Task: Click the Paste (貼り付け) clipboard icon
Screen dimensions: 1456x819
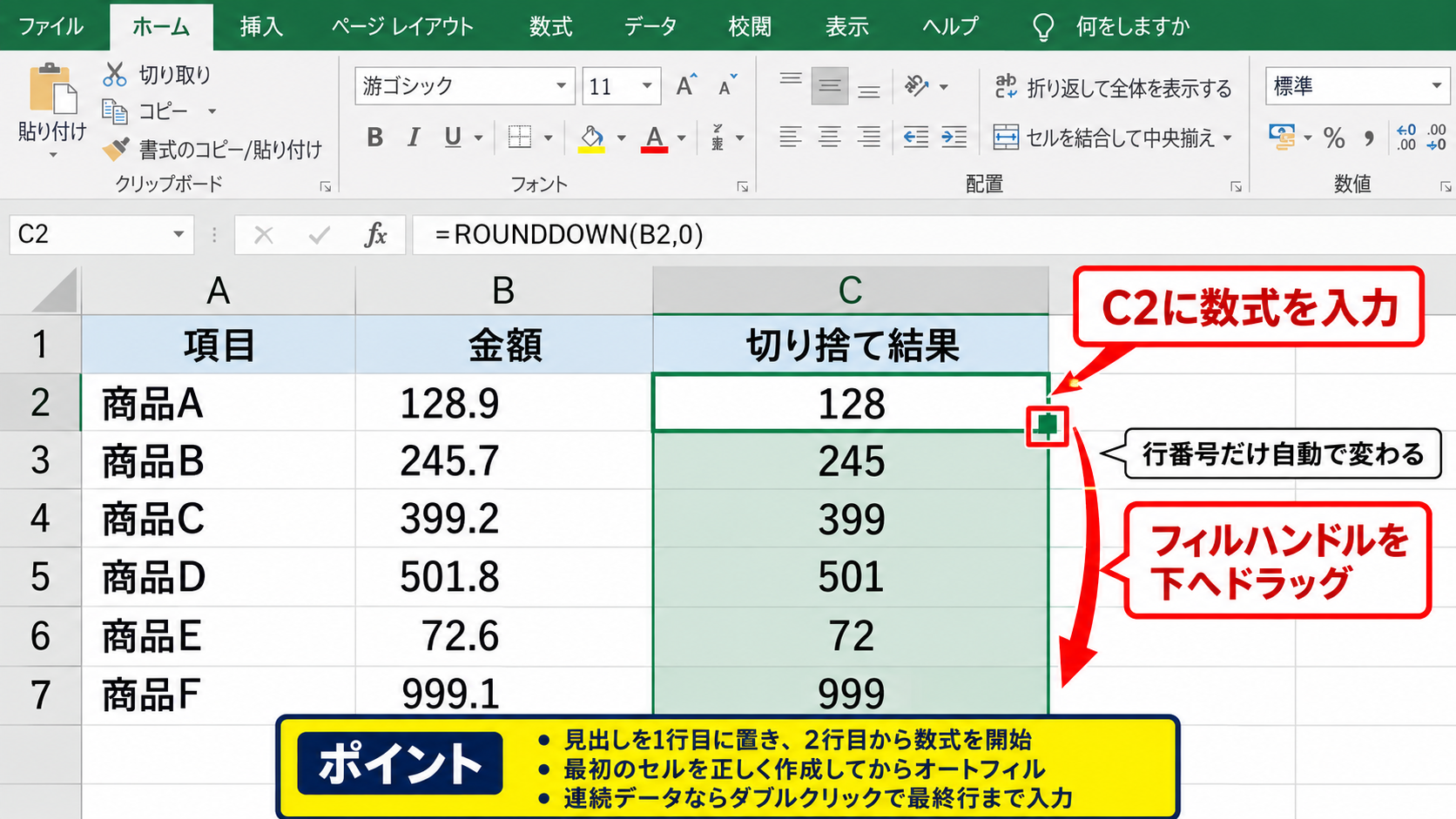Action: point(52,89)
